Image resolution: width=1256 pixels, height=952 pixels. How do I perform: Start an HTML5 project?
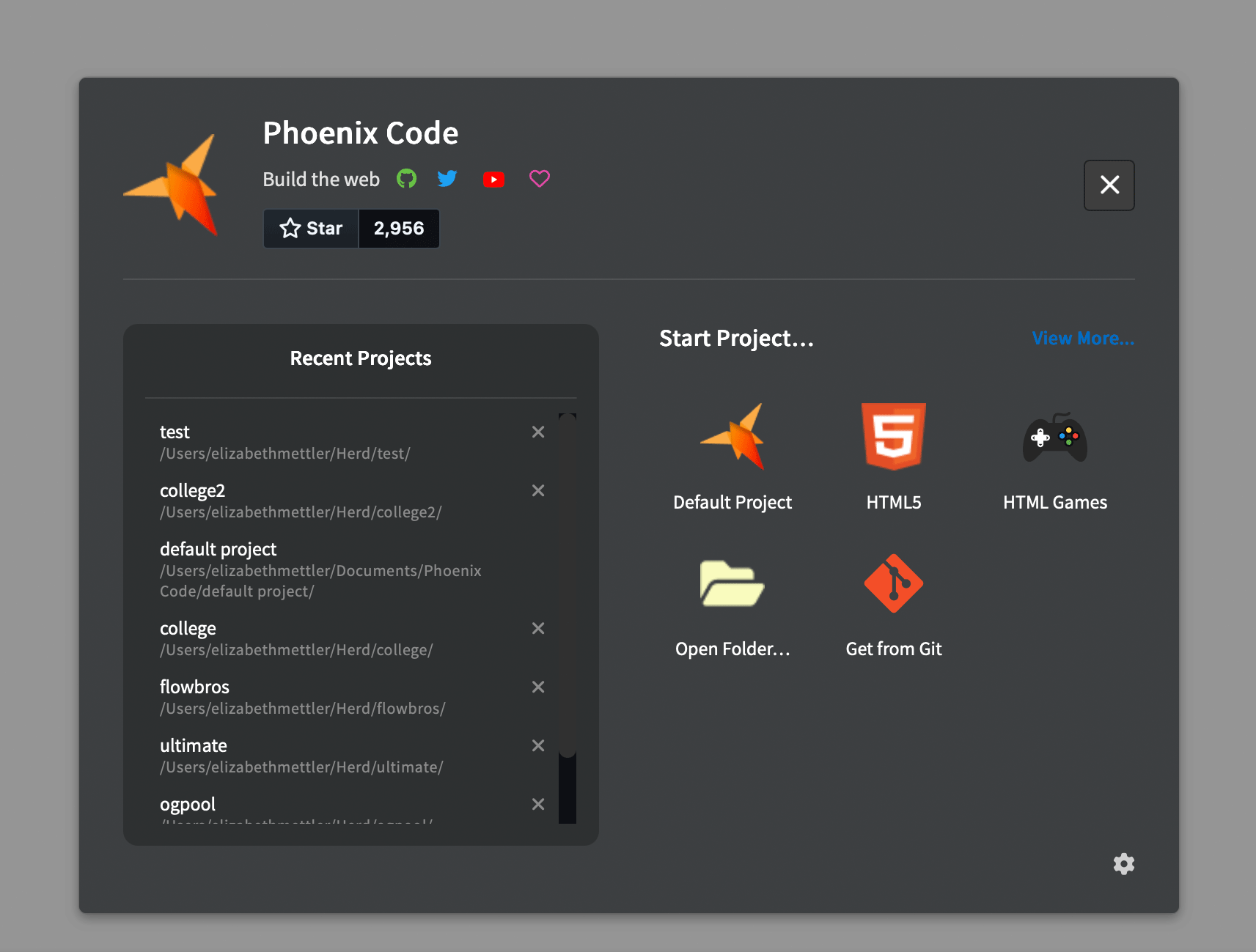coord(894,457)
